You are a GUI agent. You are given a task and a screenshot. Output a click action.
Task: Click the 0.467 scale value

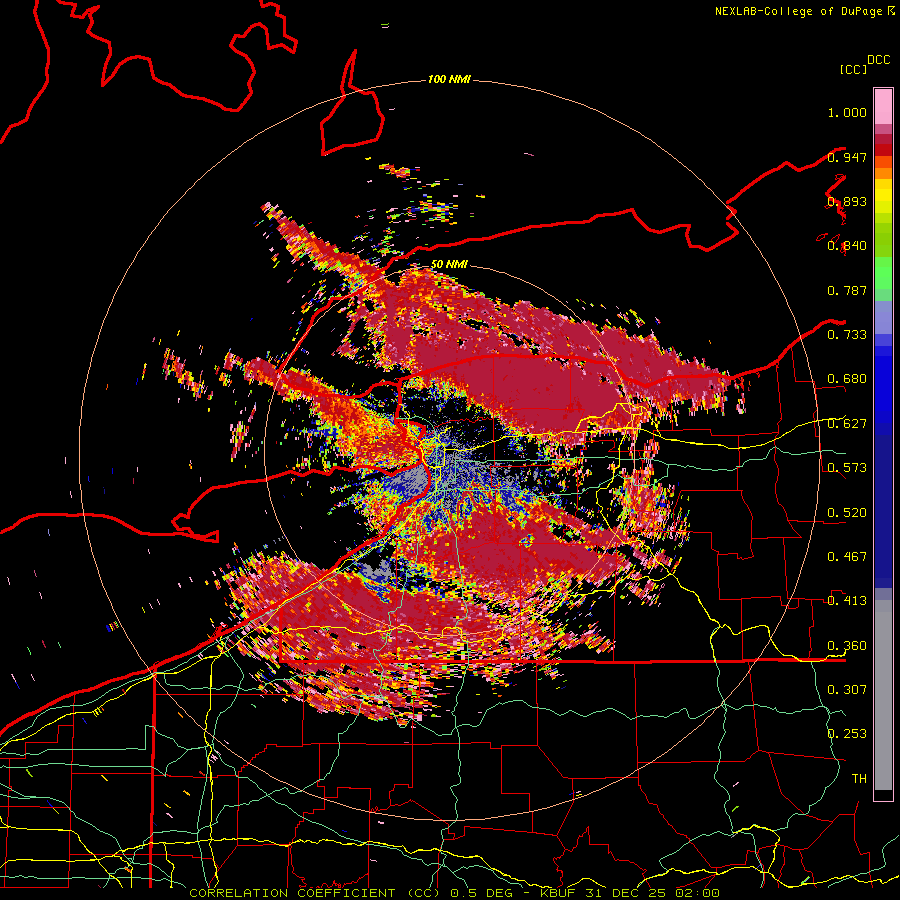[x=847, y=557]
